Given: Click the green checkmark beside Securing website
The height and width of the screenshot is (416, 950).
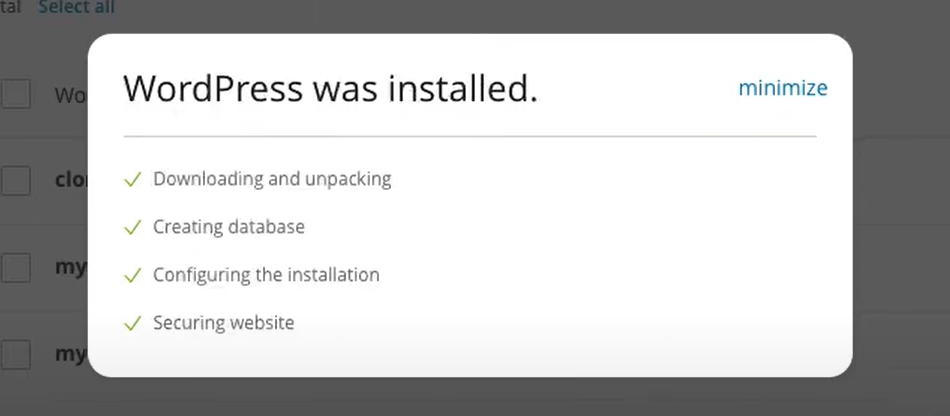Looking at the screenshot, I should point(132,324).
